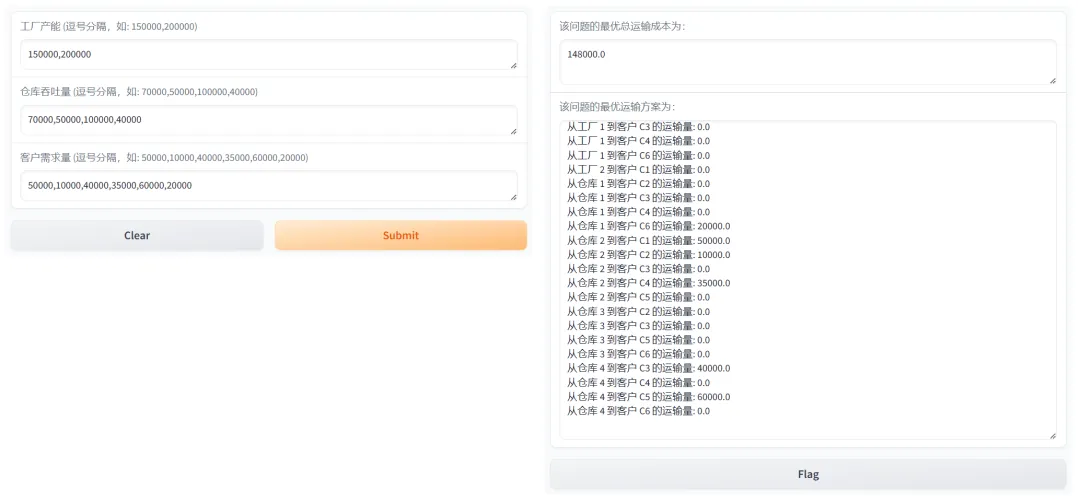This screenshot has height=502, width=1080.
Task: Select line 从仓库 3 到客户 C5 的运输量
Action: tap(638, 339)
